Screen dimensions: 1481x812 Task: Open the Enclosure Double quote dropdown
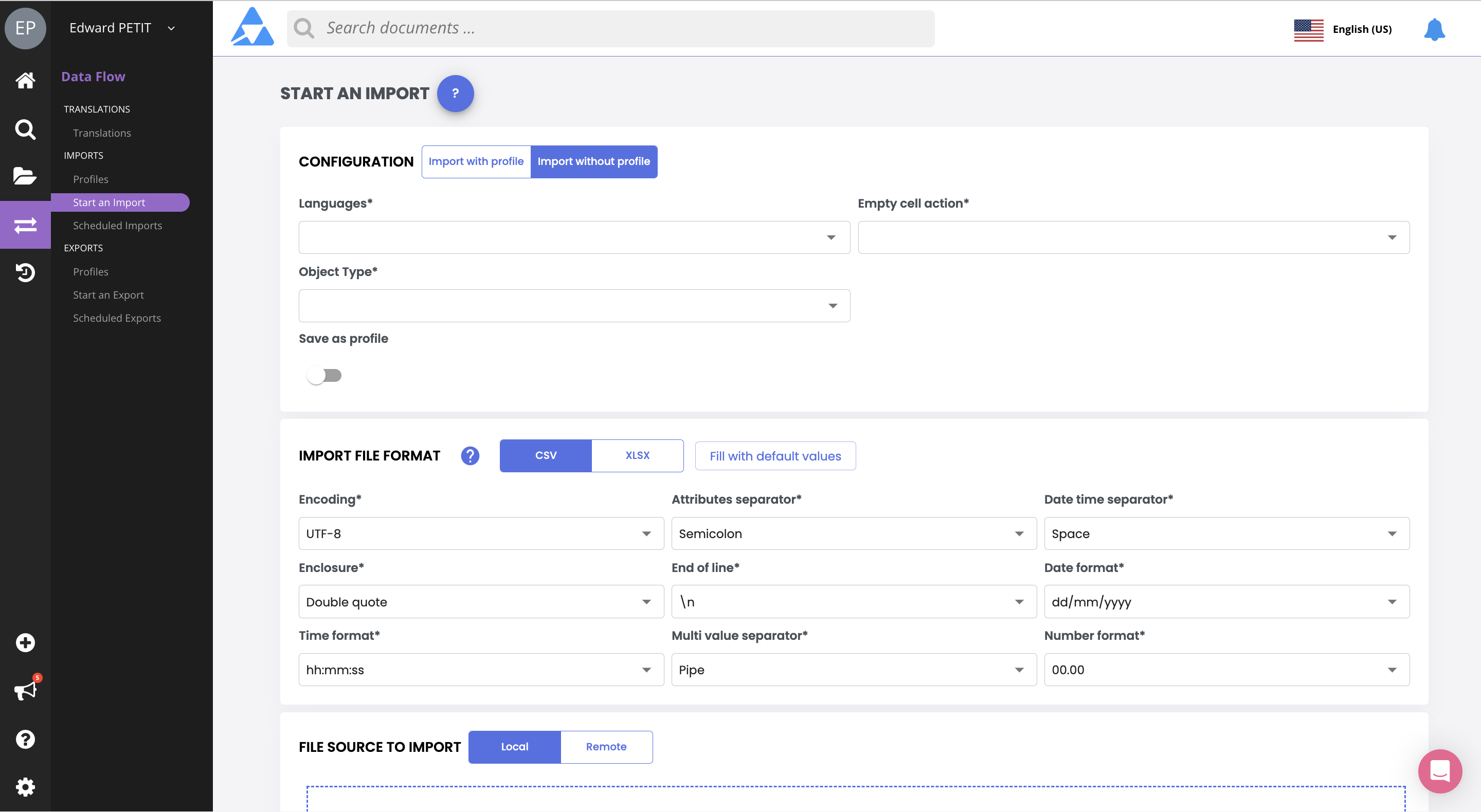pos(481,602)
